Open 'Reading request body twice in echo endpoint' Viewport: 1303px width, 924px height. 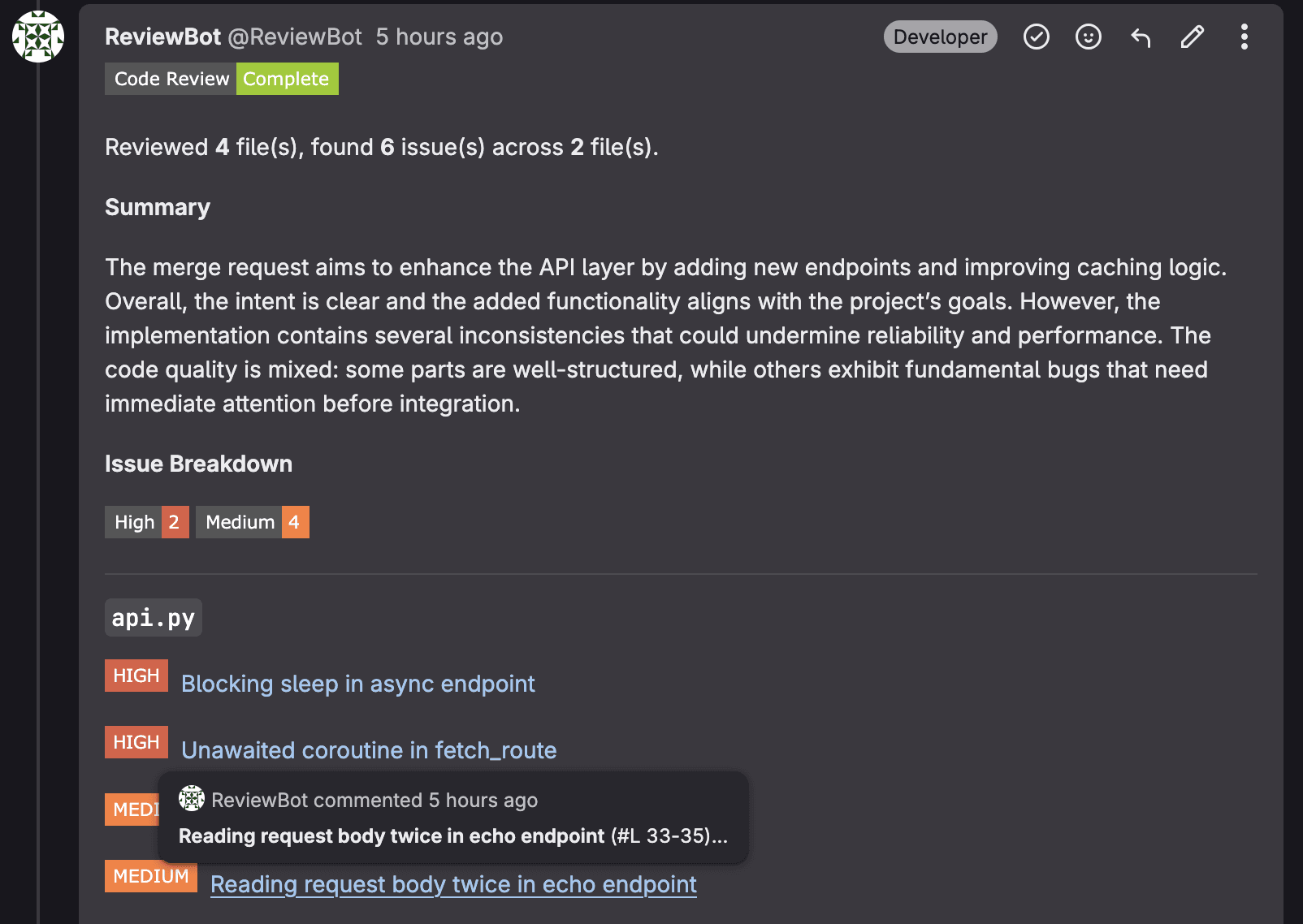452,884
